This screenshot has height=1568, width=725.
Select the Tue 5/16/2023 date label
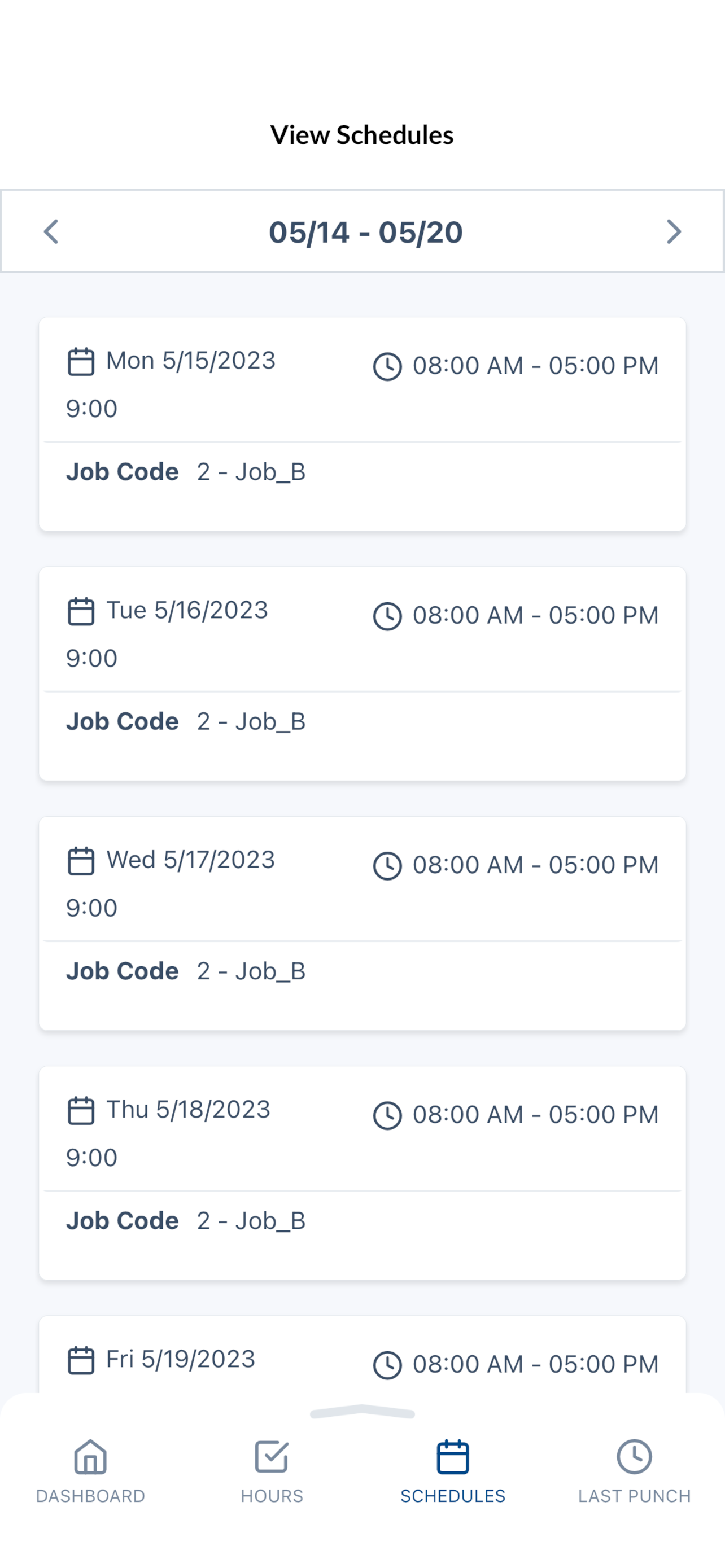pyautogui.click(x=187, y=610)
